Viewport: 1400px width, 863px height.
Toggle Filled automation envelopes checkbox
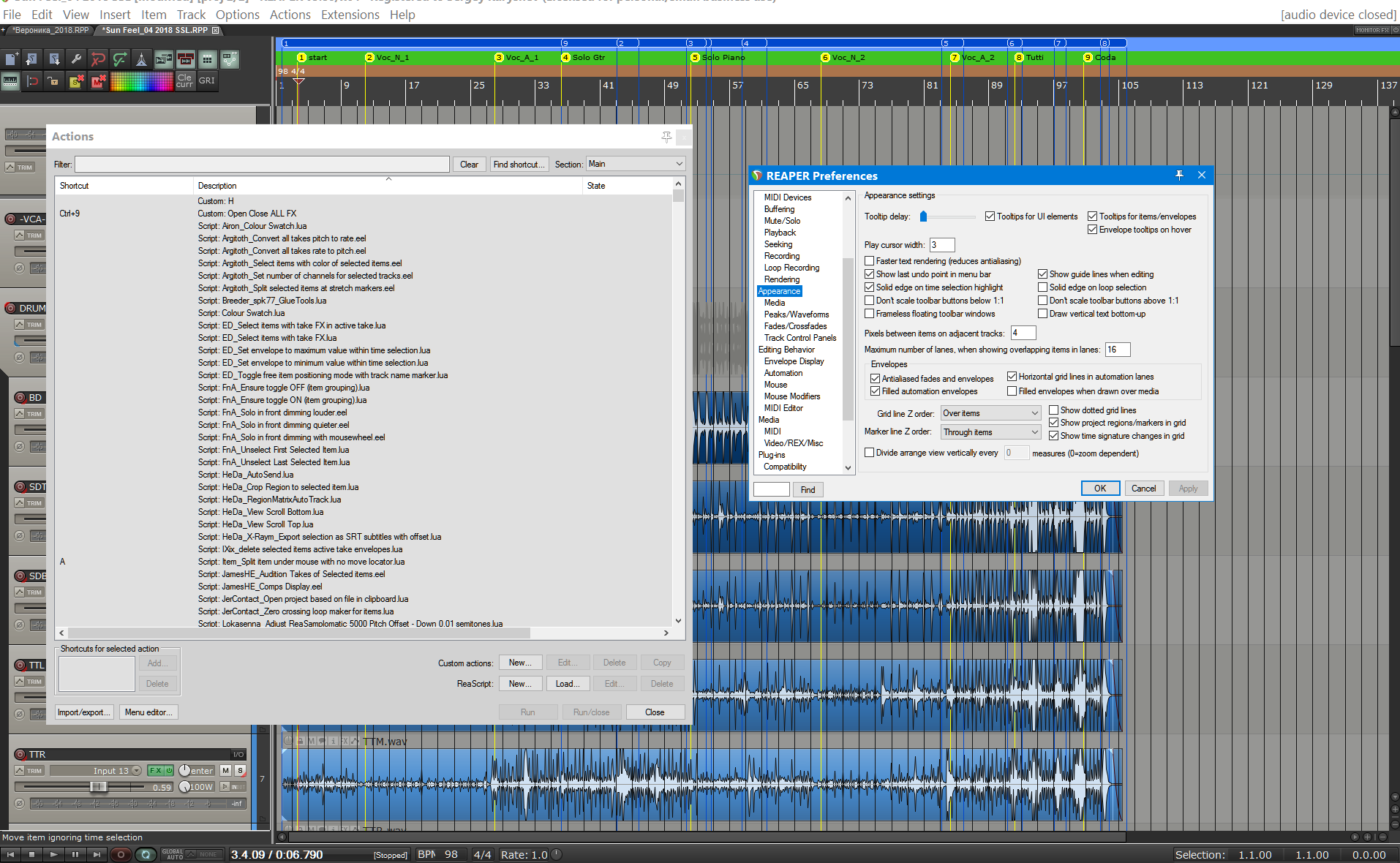click(875, 391)
